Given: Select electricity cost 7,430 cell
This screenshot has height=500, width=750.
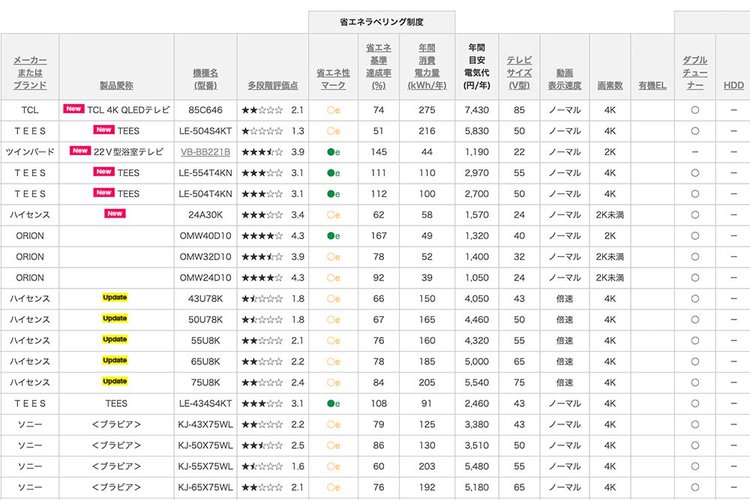Looking at the screenshot, I should tap(477, 110).
